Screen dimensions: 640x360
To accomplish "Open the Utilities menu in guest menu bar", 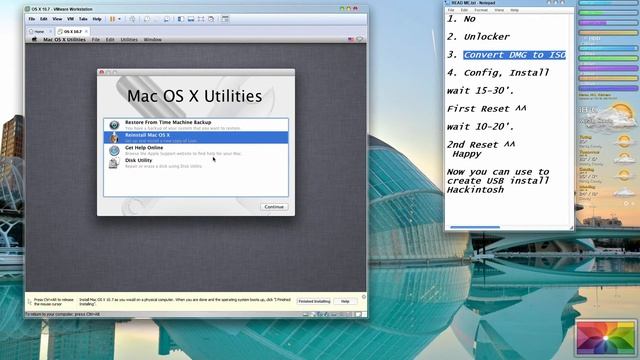I will (129, 40).
